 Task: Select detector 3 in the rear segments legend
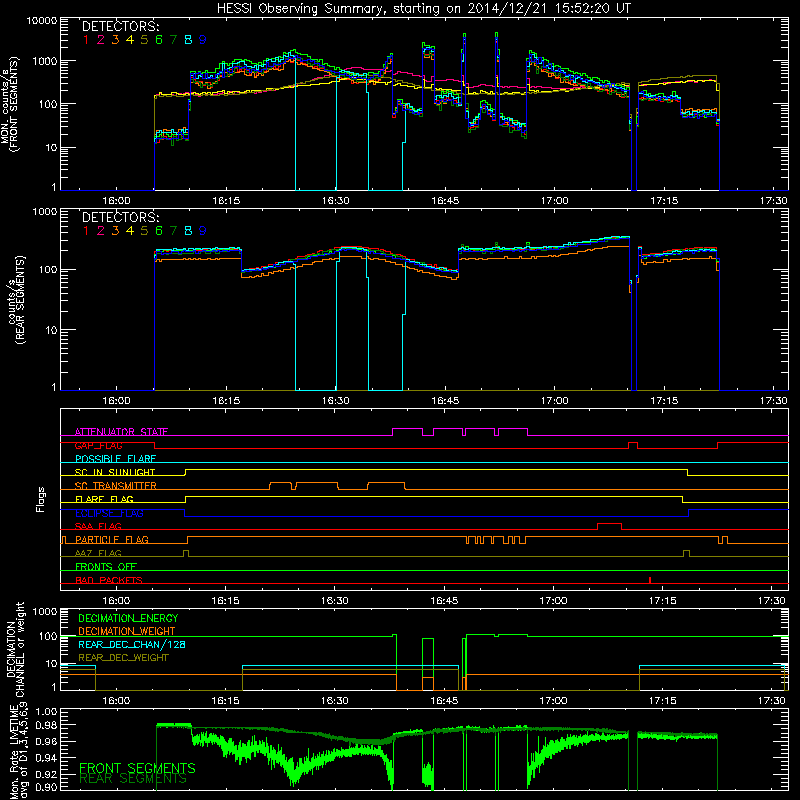pyautogui.click(x=115, y=231)
